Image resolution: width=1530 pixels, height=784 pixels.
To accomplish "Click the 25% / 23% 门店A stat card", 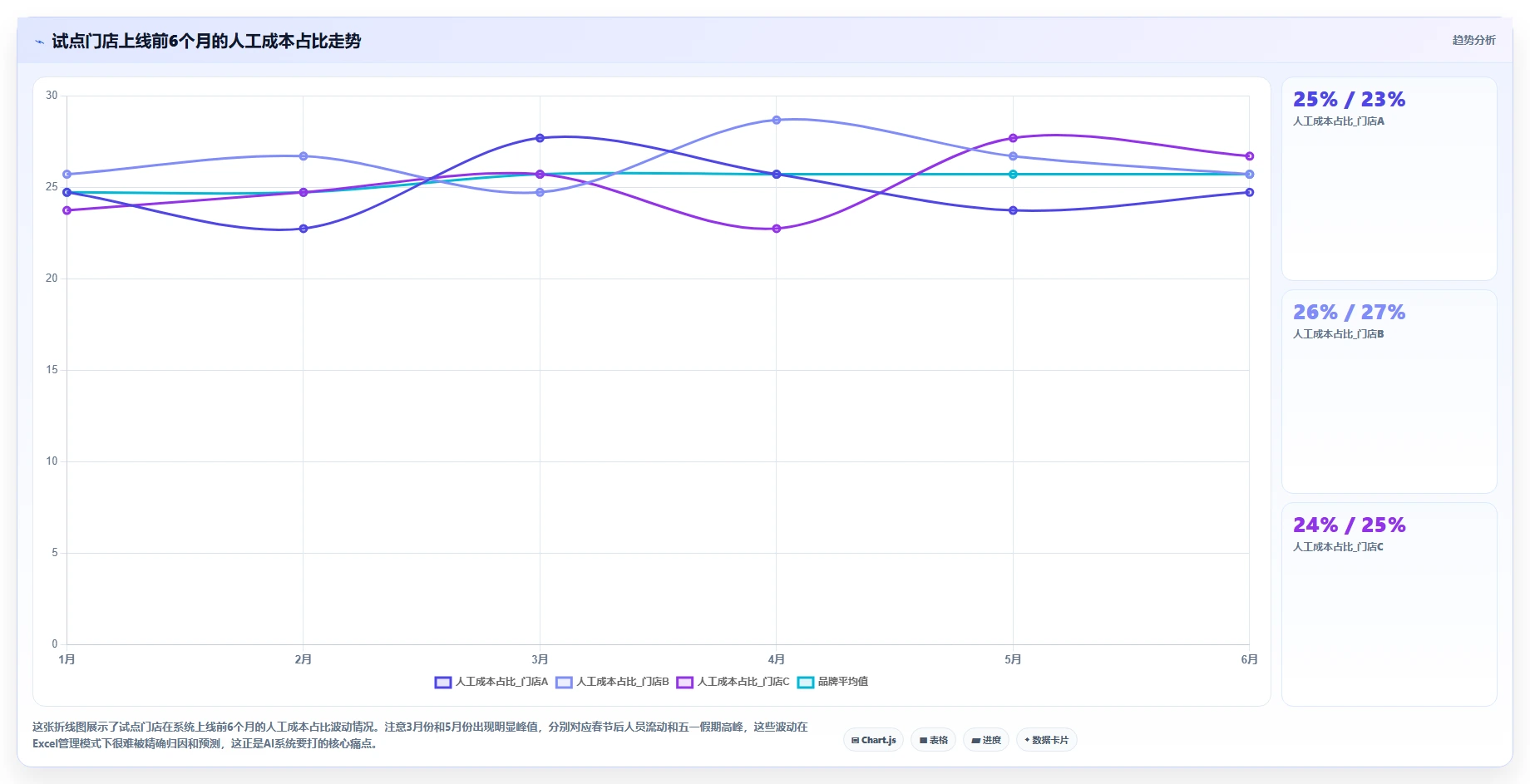I will point(1389,179).
